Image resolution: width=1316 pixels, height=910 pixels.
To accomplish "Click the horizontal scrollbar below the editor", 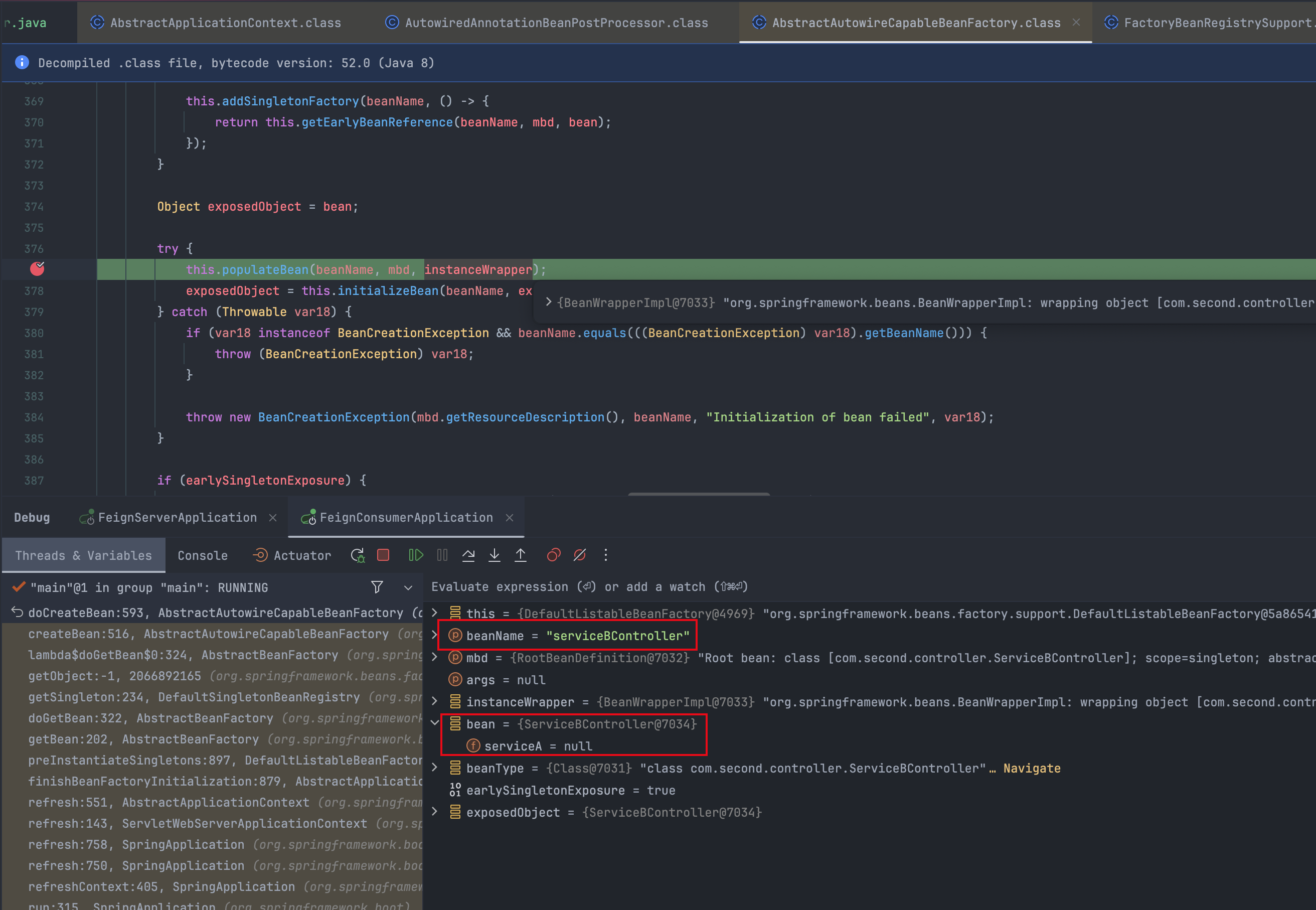I will tap(699, 494).
